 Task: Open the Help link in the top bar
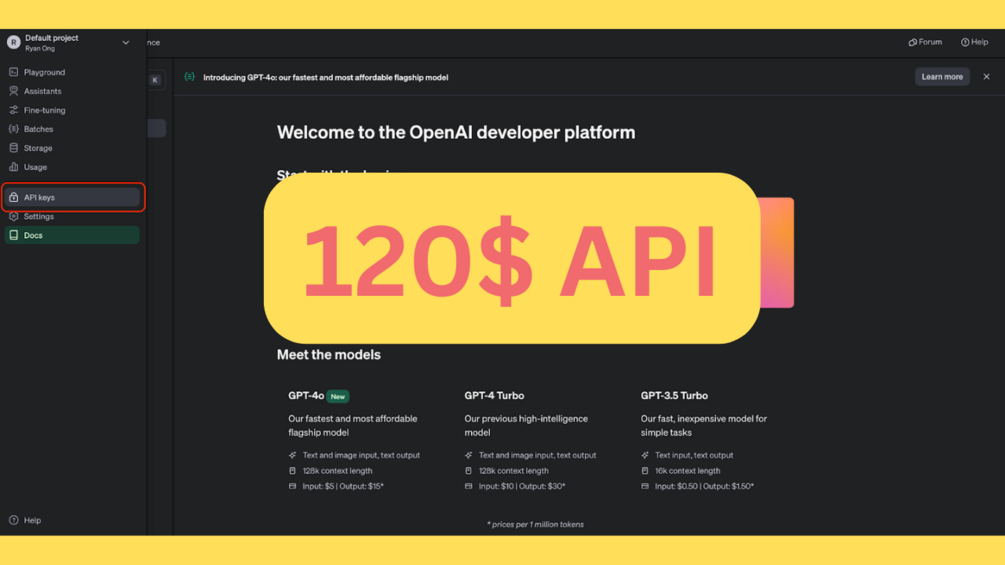[x=974, y=42]
